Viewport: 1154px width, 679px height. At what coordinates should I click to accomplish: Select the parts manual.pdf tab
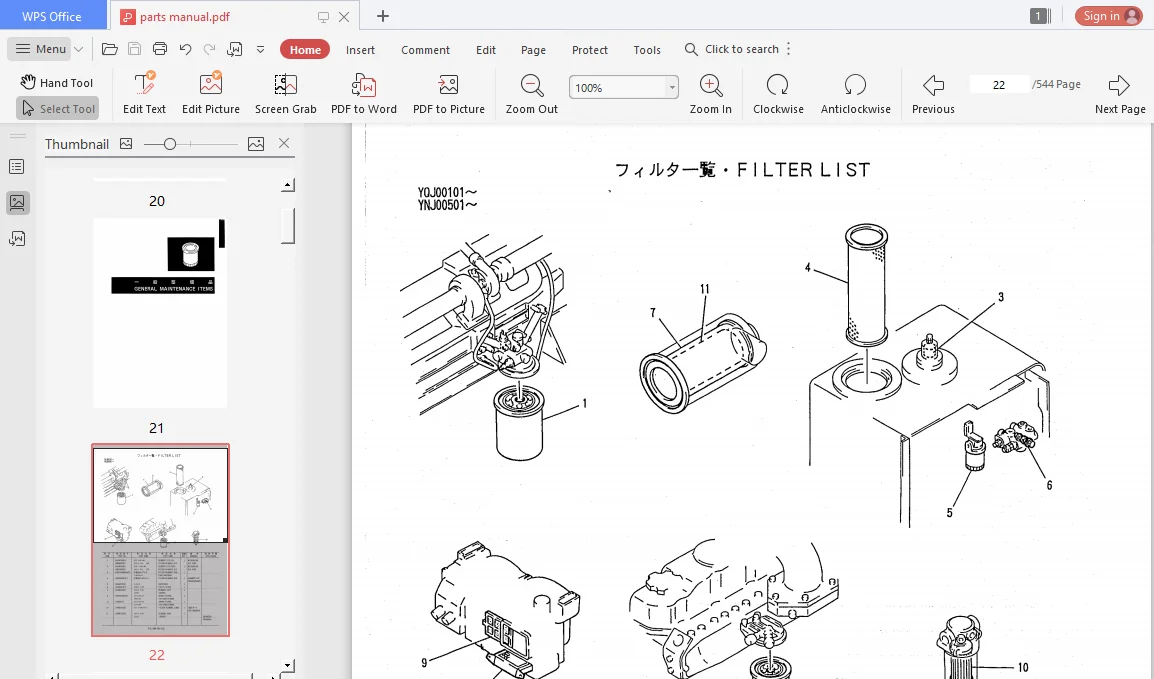pos(184,16)
